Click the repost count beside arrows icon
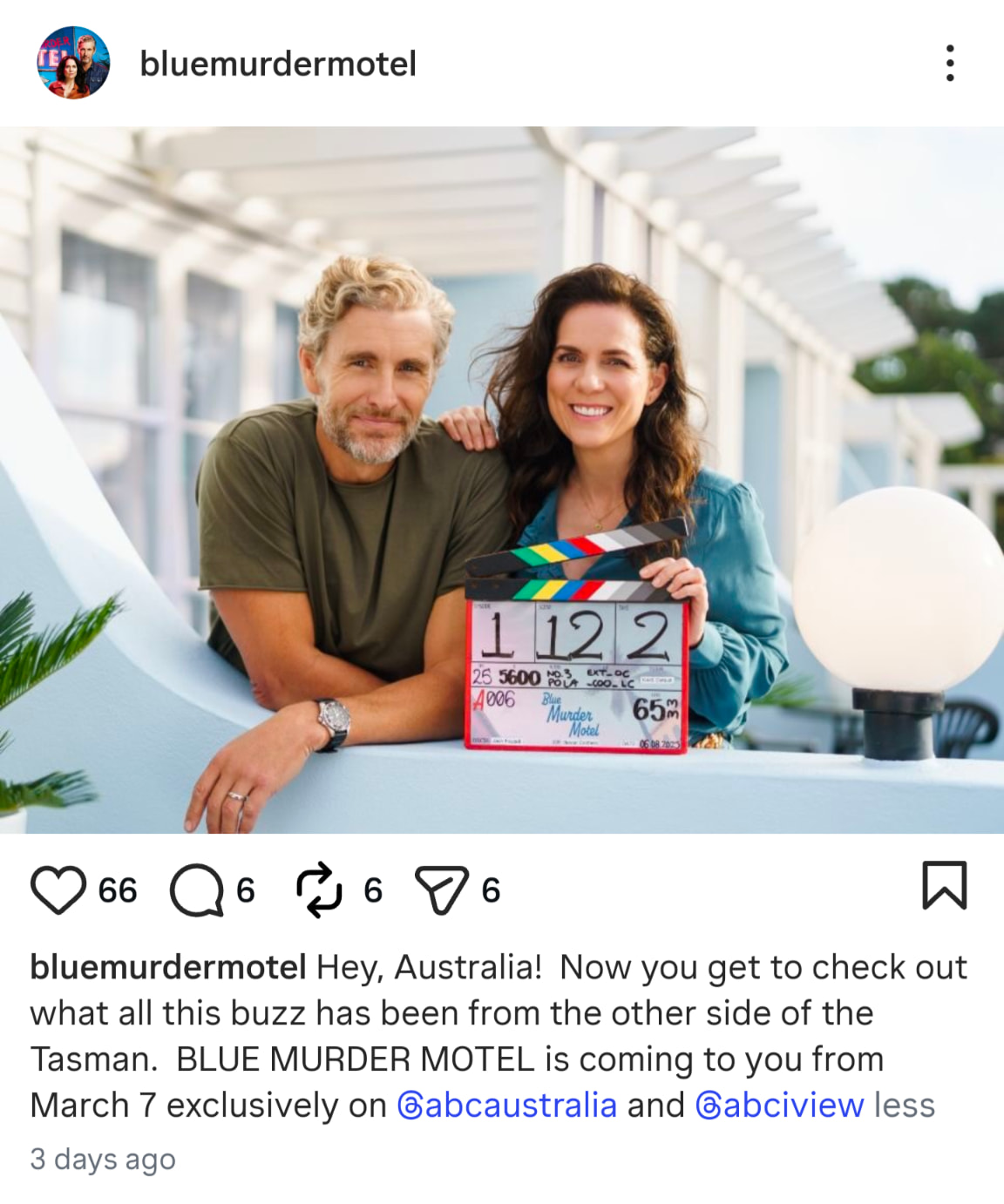Image resolution: width=1004 pixels, height=1204 pixels. click(373, 890)
